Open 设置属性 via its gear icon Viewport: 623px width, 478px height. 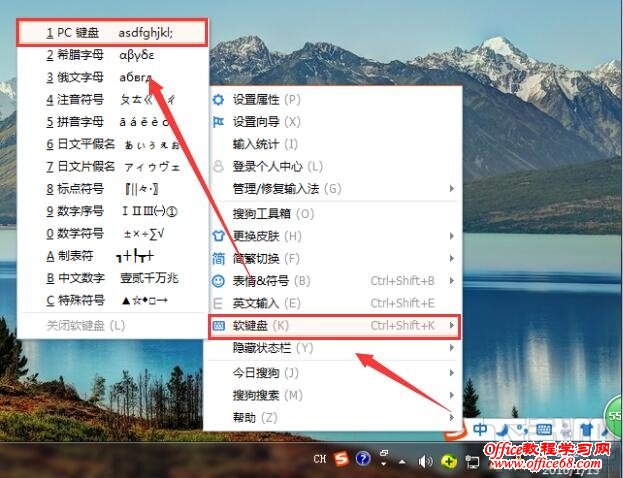218,99
